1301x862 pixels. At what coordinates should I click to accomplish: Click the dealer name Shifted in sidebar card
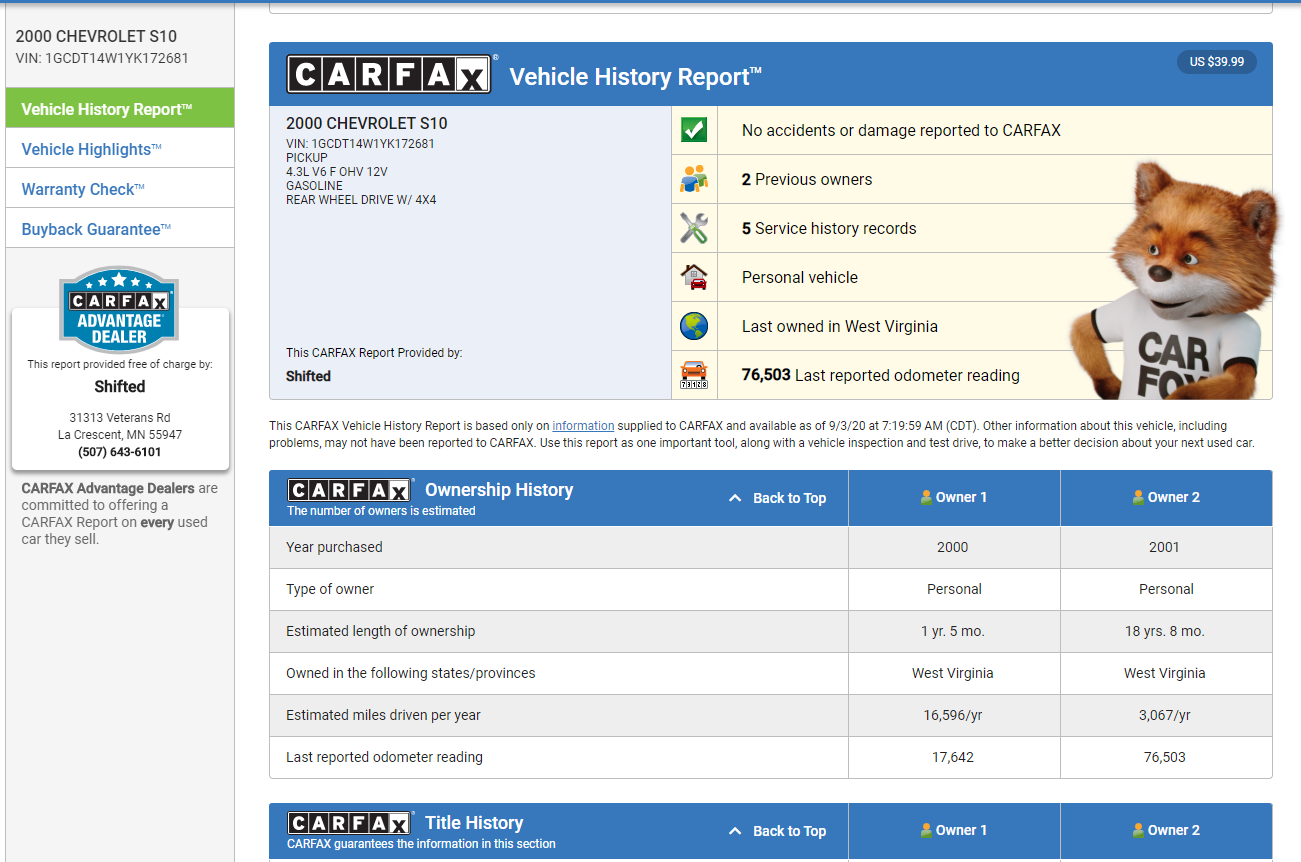(120, 386)
